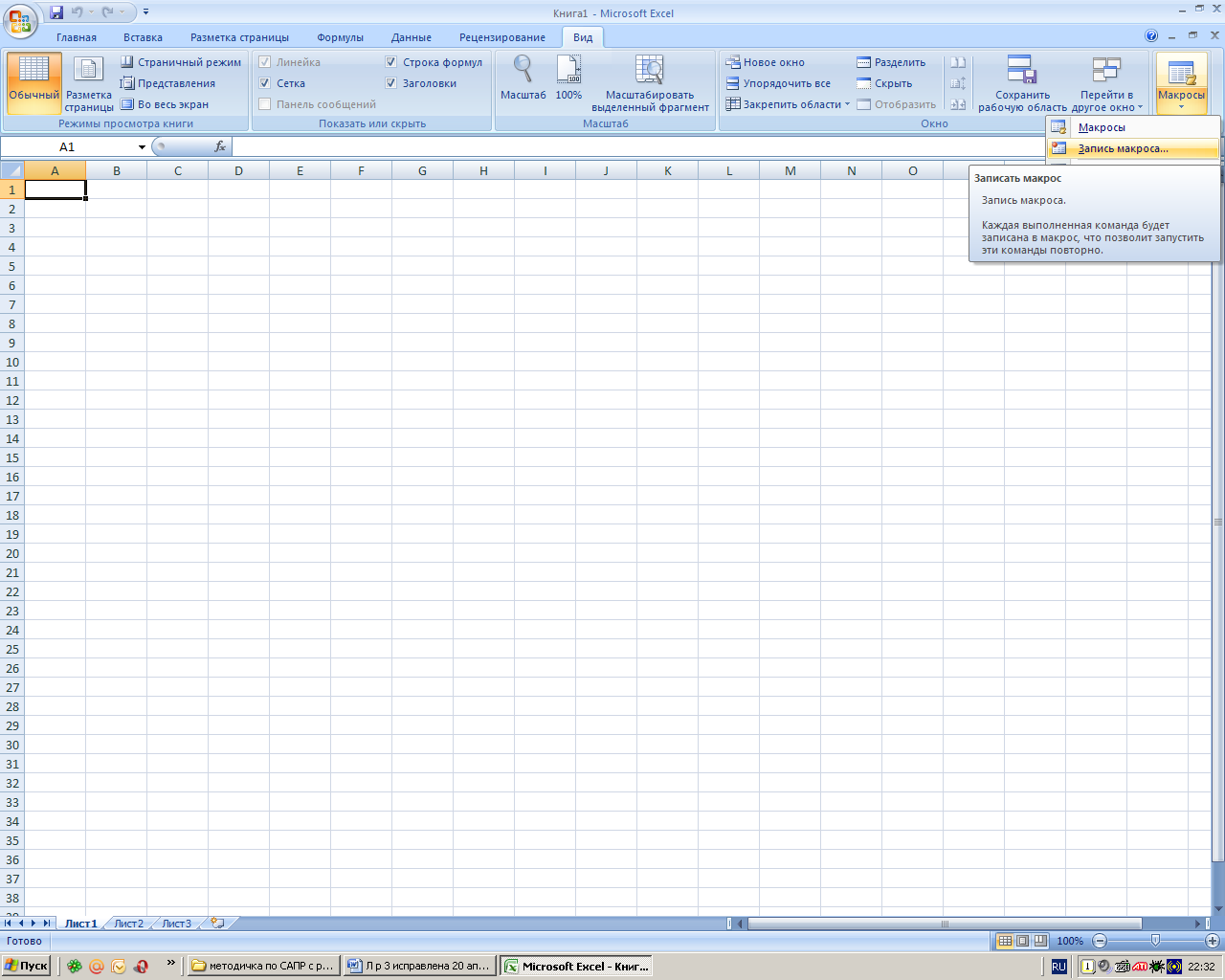1225x980 pixels.
Task: Click the Page Layout status bar icon
Action: [x=1022, y=941]
